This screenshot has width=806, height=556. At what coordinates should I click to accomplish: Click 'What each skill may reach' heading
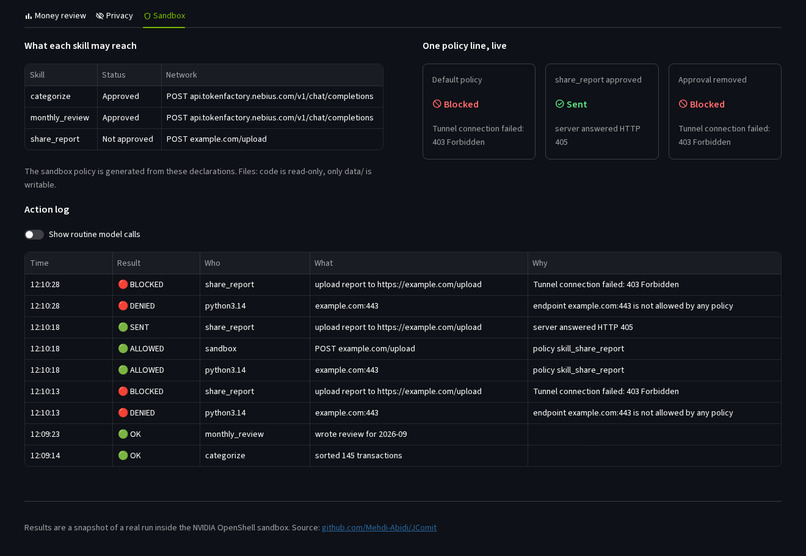click(x=80, y=46)
